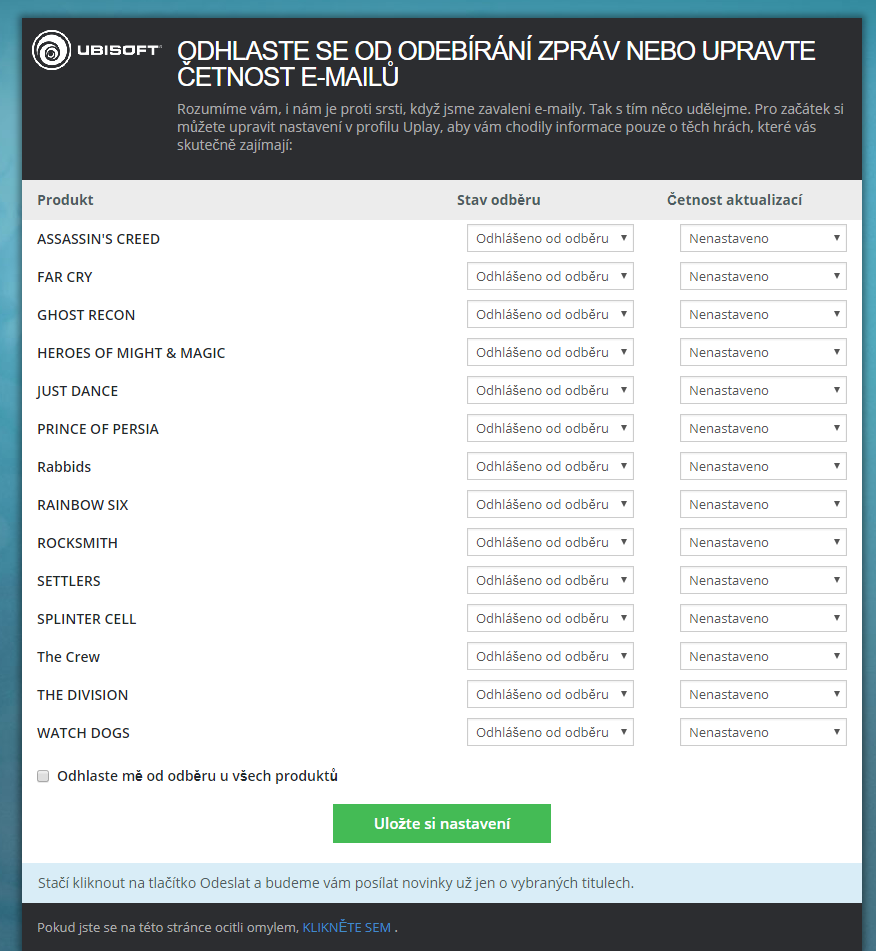The image size is (876, 951).
Task: Follow the 'KLIKNĚTE SEM' link
Action: (346, 927)
